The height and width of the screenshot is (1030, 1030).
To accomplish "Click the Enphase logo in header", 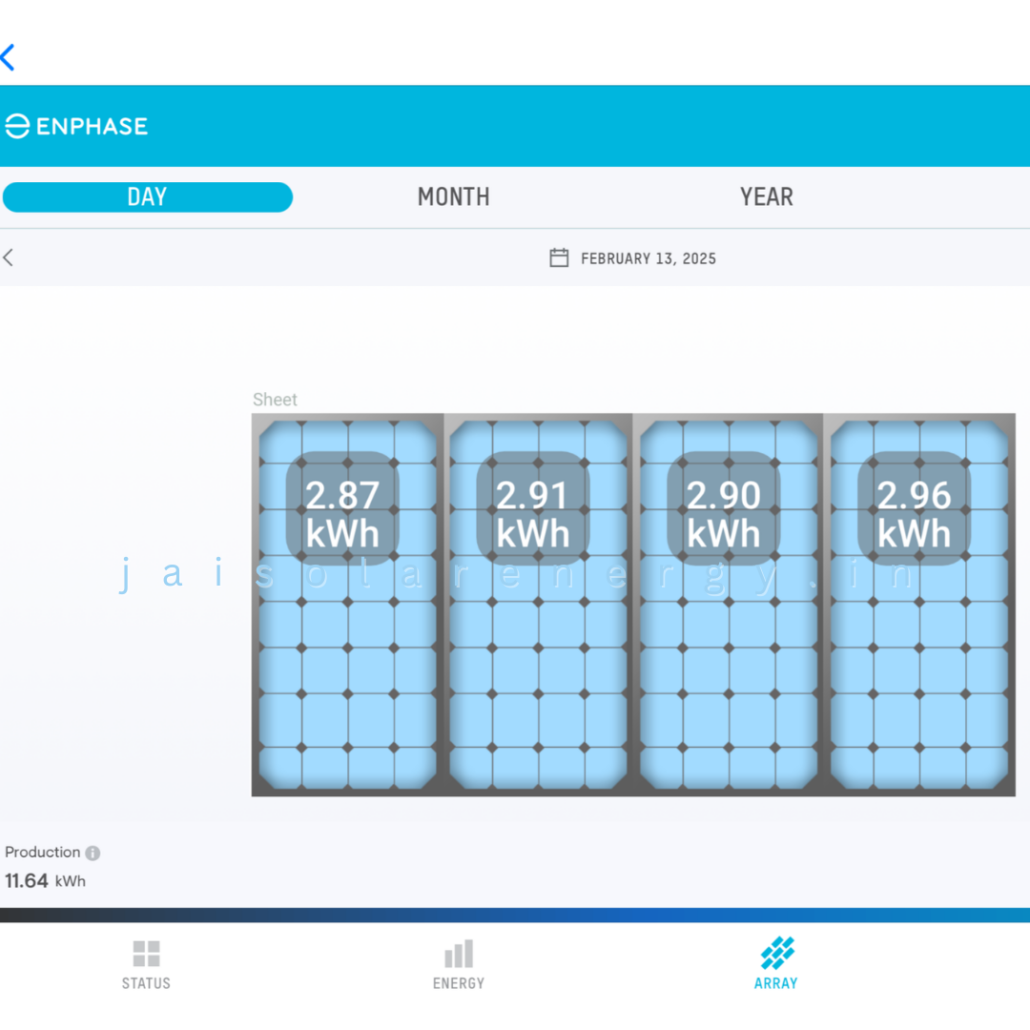I will [76, 126].
